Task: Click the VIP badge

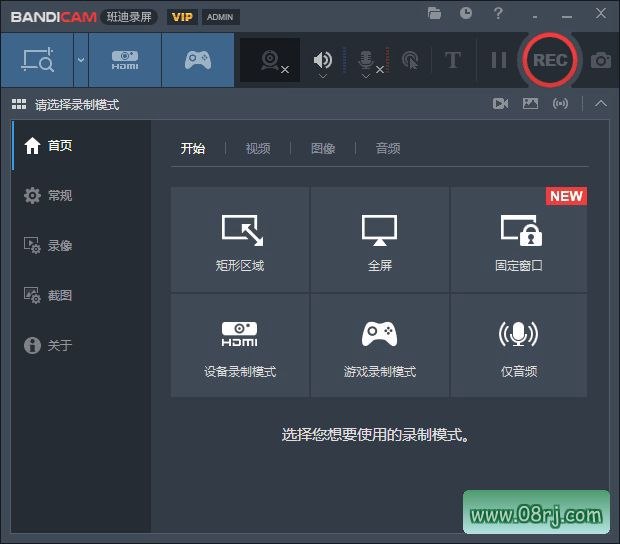Action: pyautogui.click(x=182, y=17)
